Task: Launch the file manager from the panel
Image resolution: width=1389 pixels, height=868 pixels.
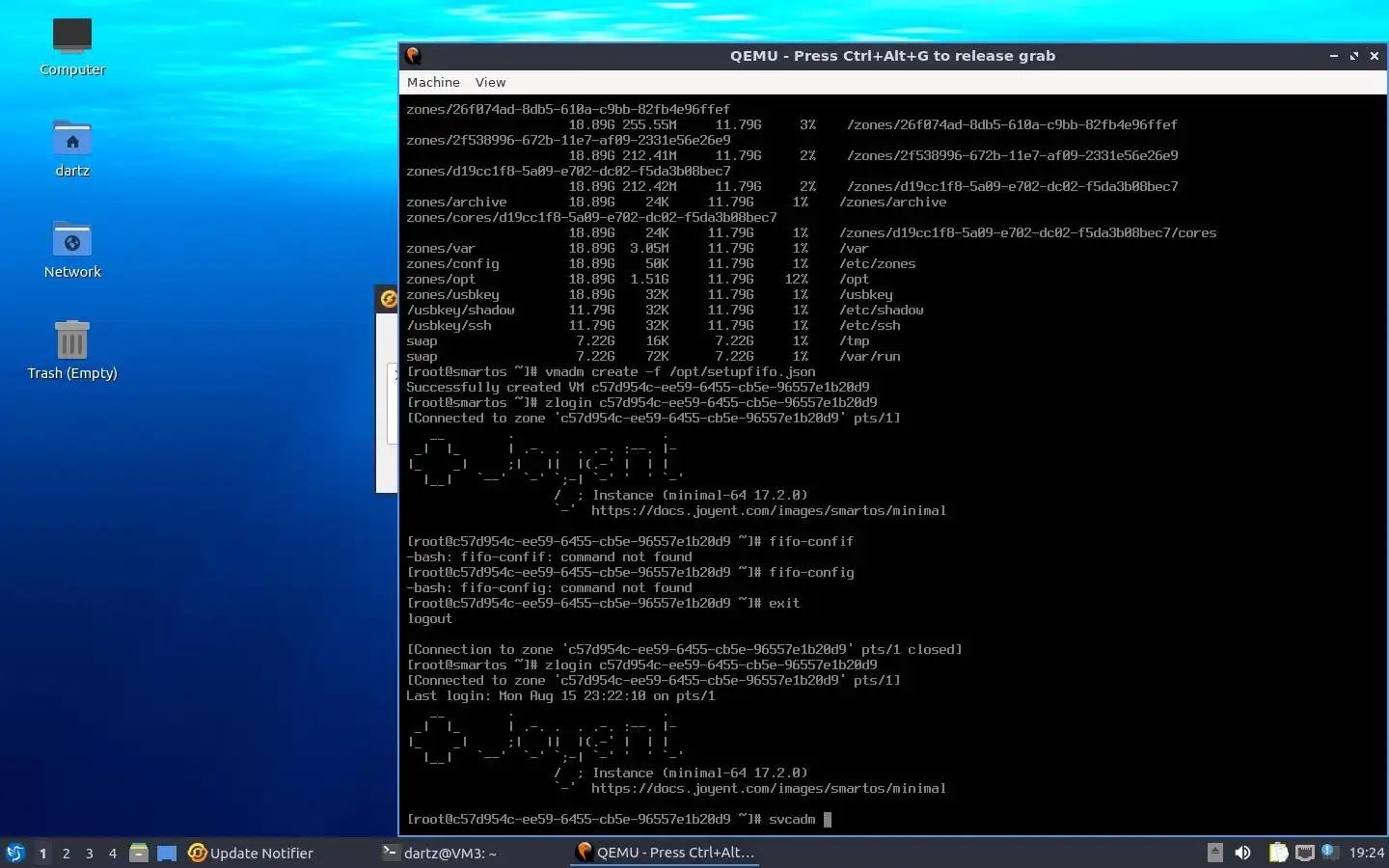Action: tap(139, 853)
